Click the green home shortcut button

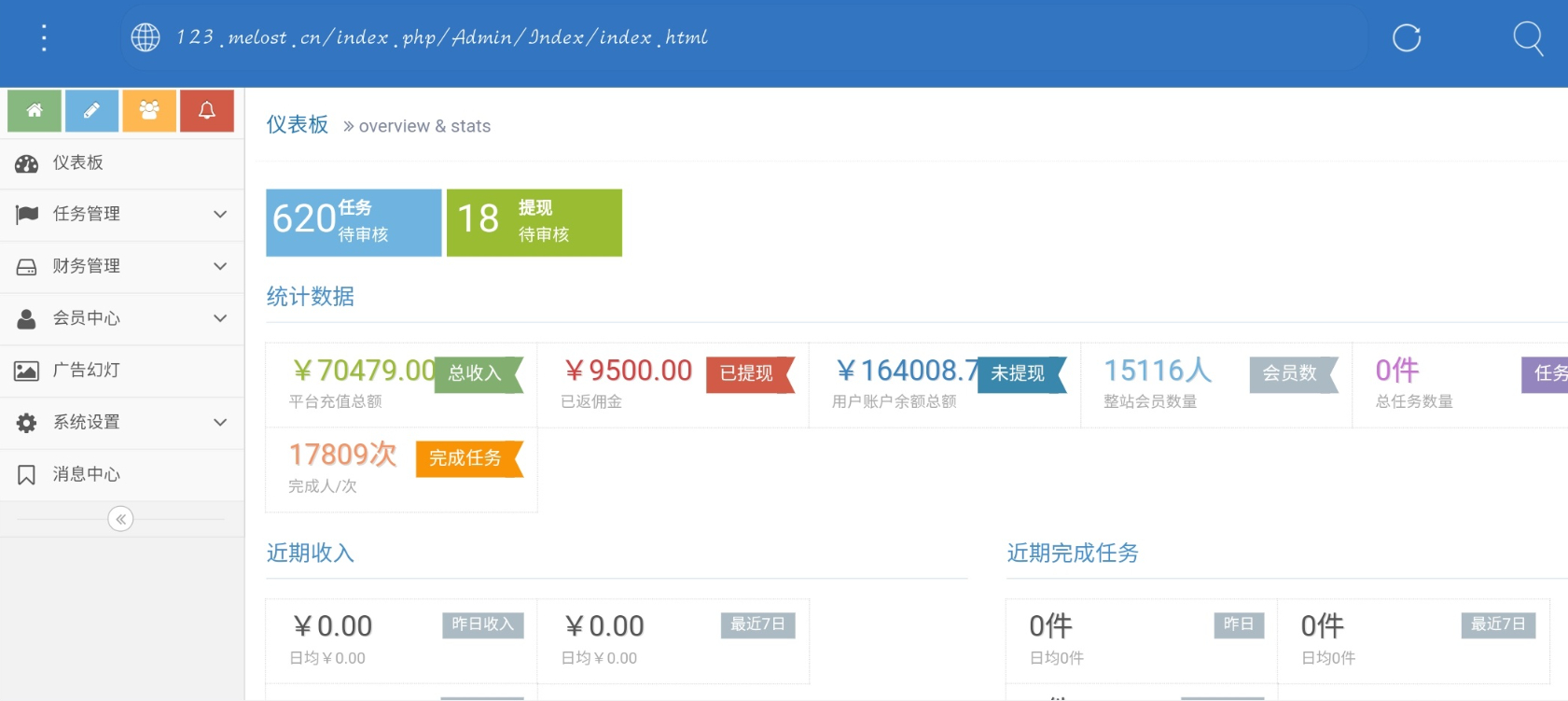coord(35,111)
